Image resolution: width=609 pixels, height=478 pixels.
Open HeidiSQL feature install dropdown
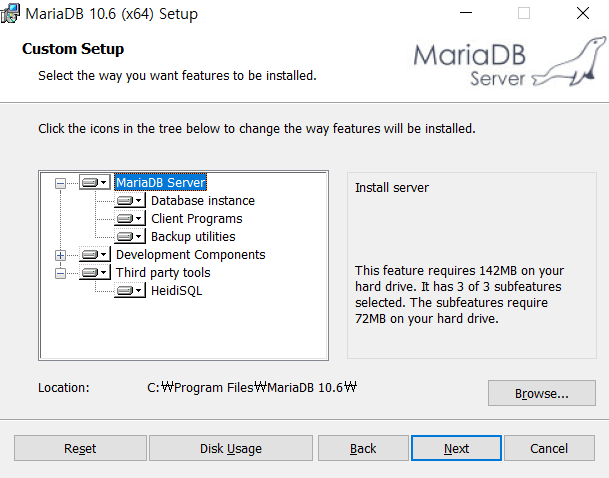130,290
